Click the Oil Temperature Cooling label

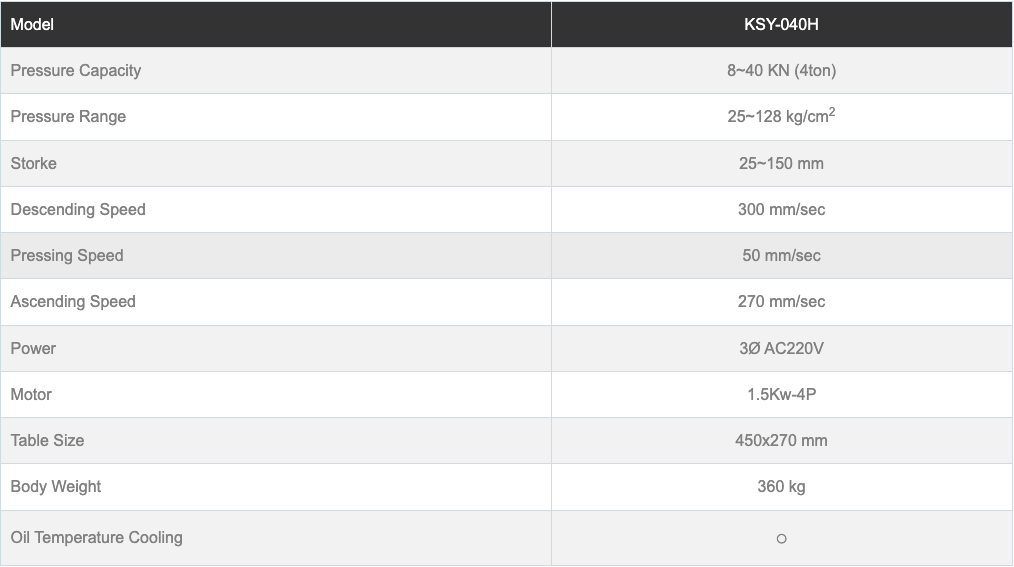point(97,537)
